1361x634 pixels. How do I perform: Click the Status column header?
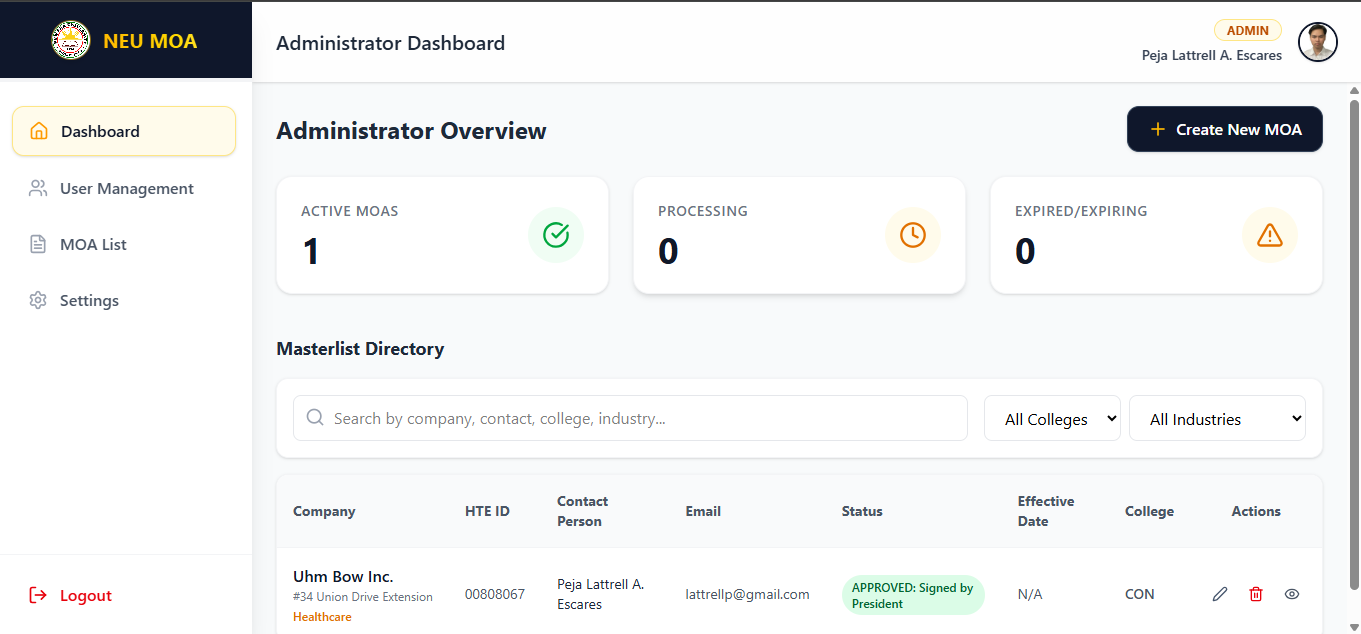pos(862,511)
